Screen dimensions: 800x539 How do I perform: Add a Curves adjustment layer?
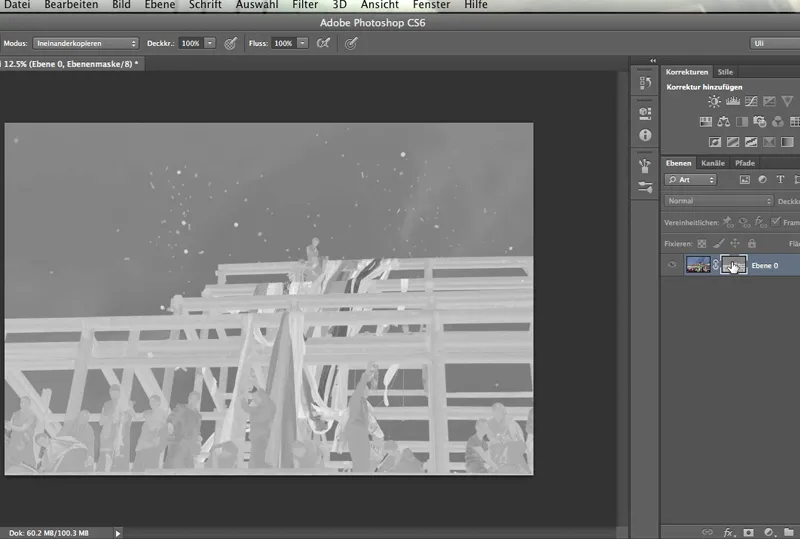[x=751, y=101]
